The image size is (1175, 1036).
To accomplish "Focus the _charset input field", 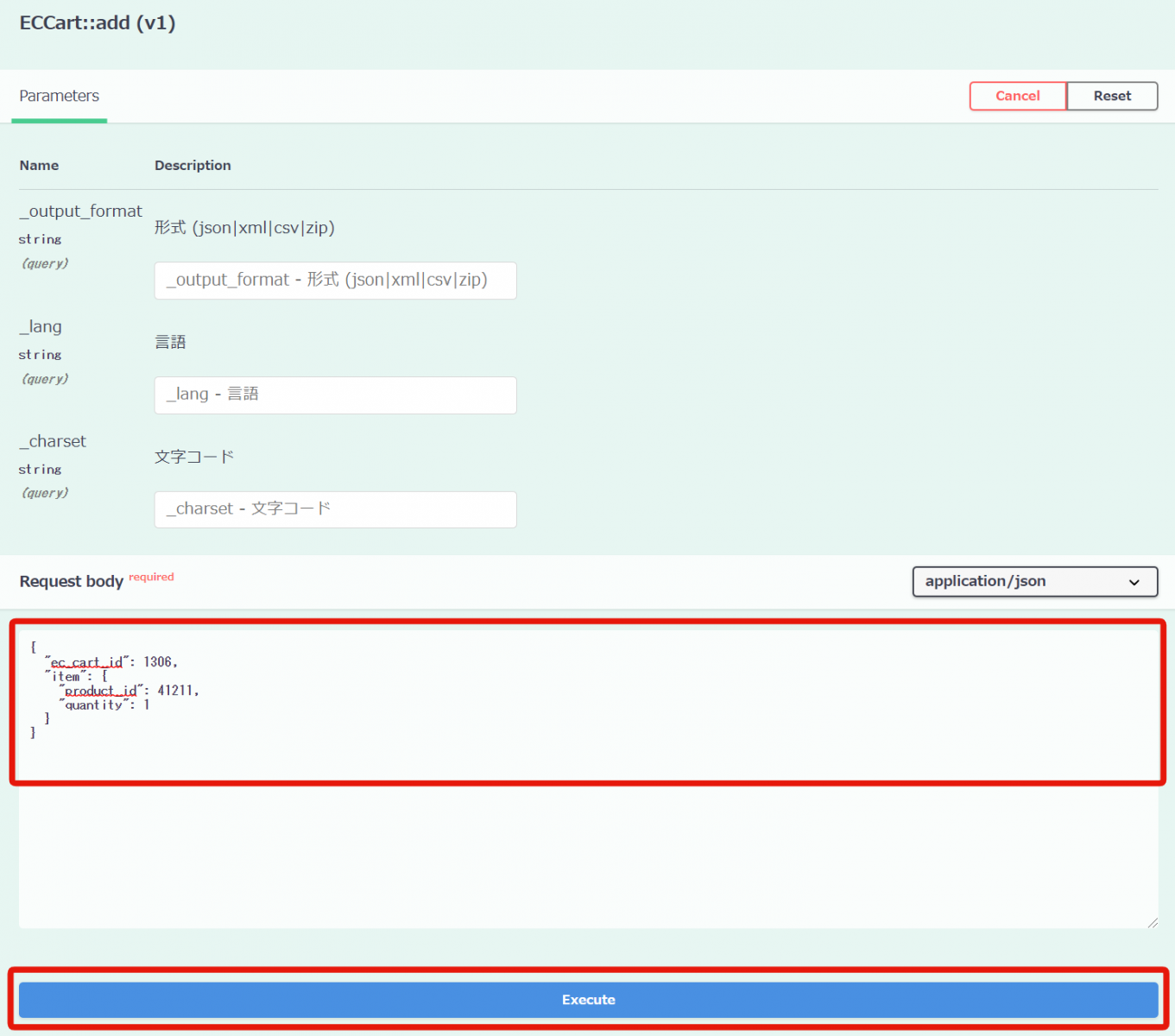I will point(335,509).
